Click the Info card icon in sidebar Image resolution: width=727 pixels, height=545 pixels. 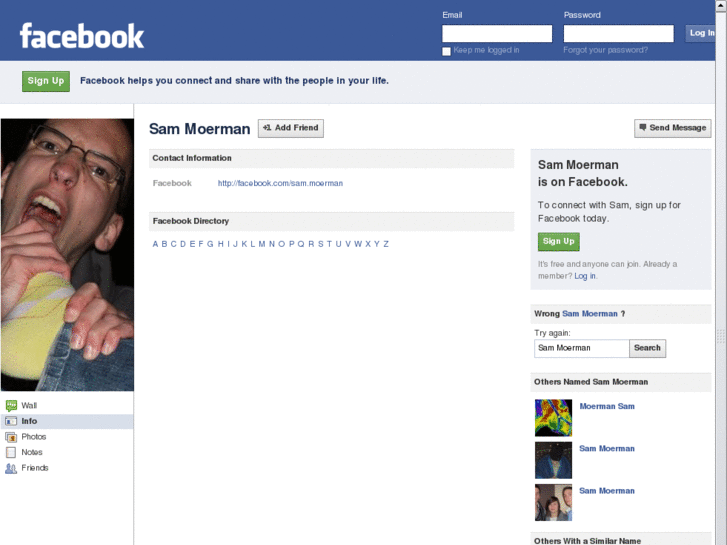click(x=11, y=421)
